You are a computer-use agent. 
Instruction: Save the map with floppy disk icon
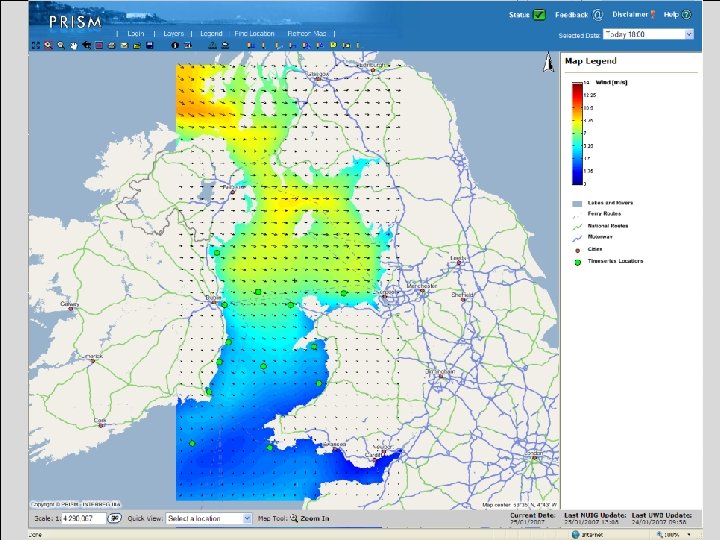point(149,45)
